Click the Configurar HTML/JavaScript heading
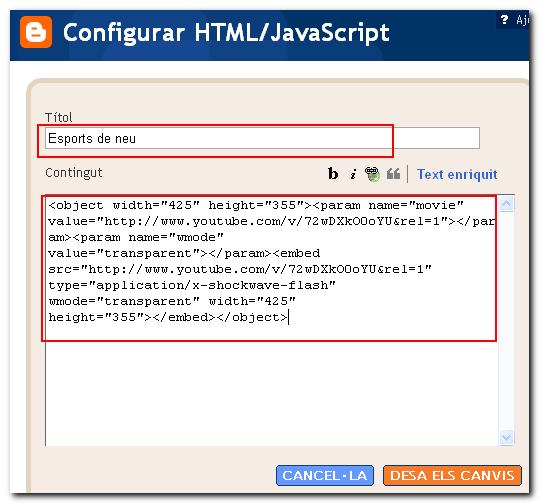Screen dimensions: 540x504 point(226,33)
